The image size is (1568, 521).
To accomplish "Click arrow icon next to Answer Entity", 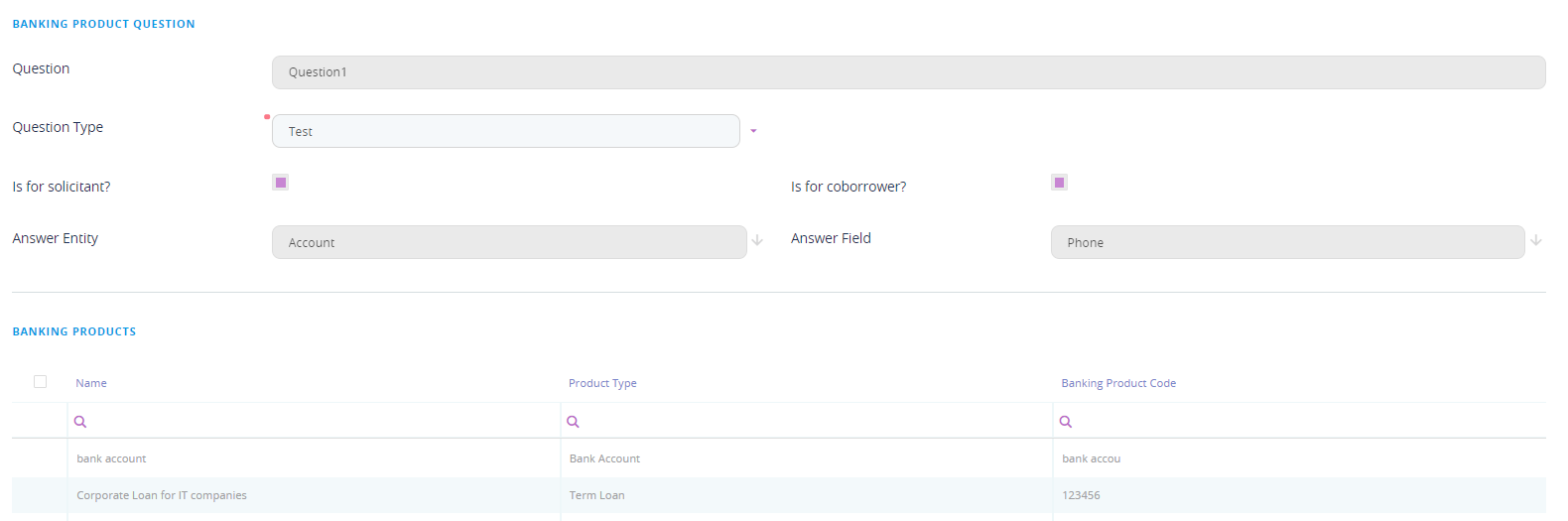I will [x=757, y=241].
